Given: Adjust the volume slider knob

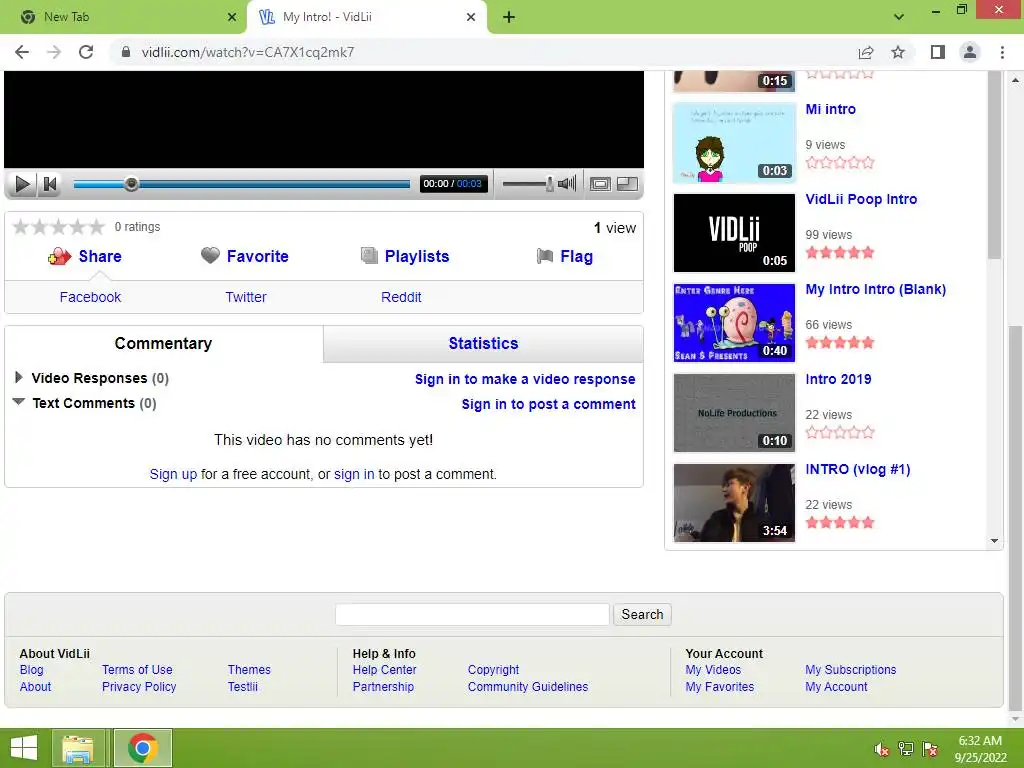Looking at the screenshot, I should coord(550,184).
